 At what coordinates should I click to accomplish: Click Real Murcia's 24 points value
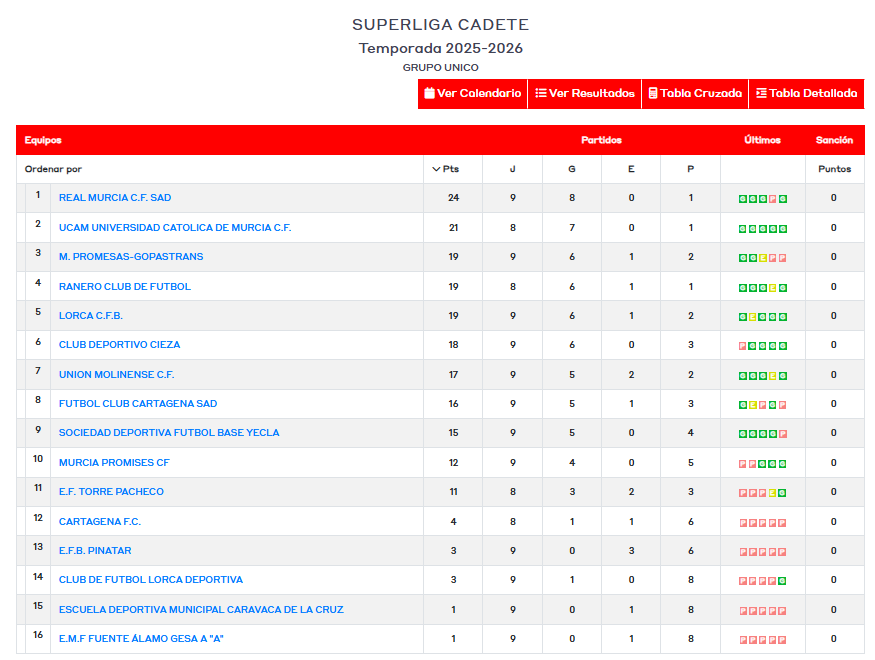(453, 197)
